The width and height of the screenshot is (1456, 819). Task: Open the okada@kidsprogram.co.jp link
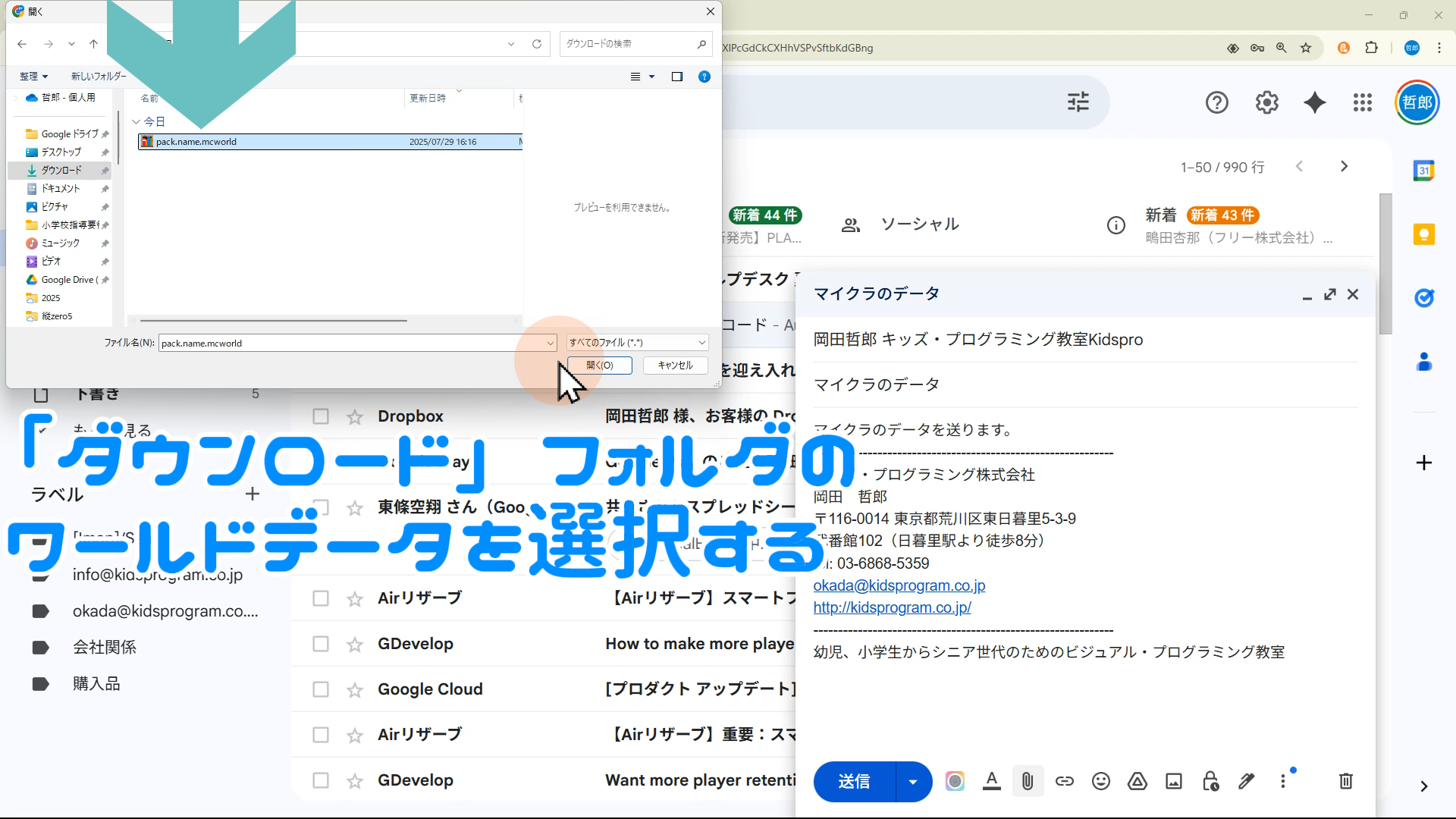pos(899,585)
